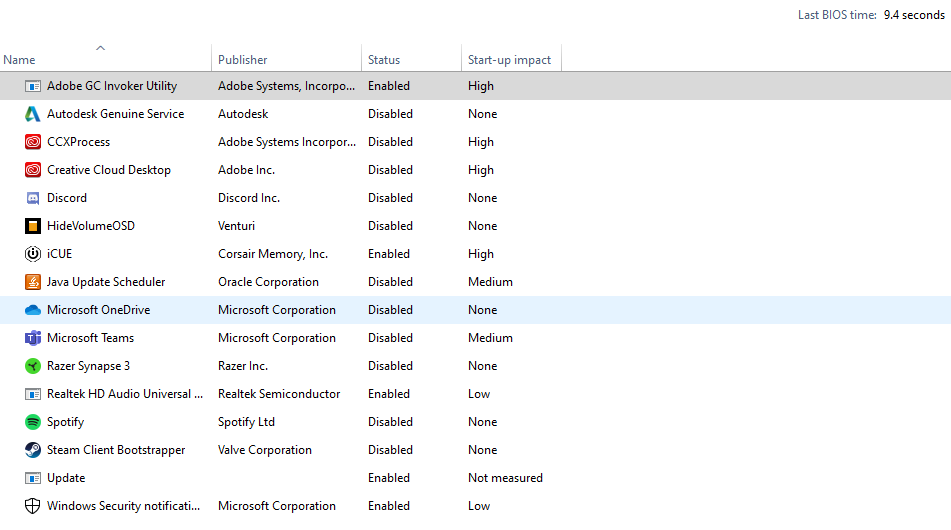This screenshot has height=530, width=951.
Task: Click the Microsoft Teams icon
Action: [33, 338]
